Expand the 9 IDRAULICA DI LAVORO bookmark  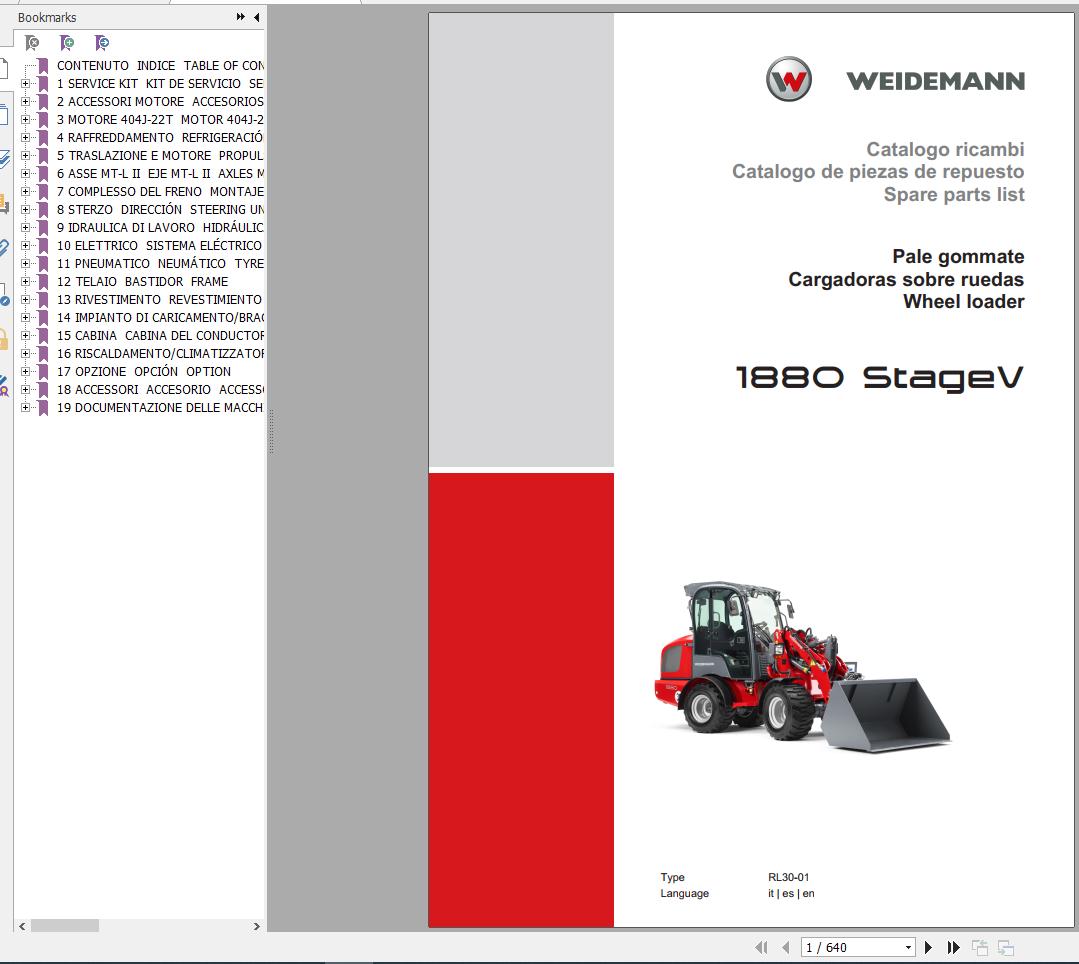25,227
